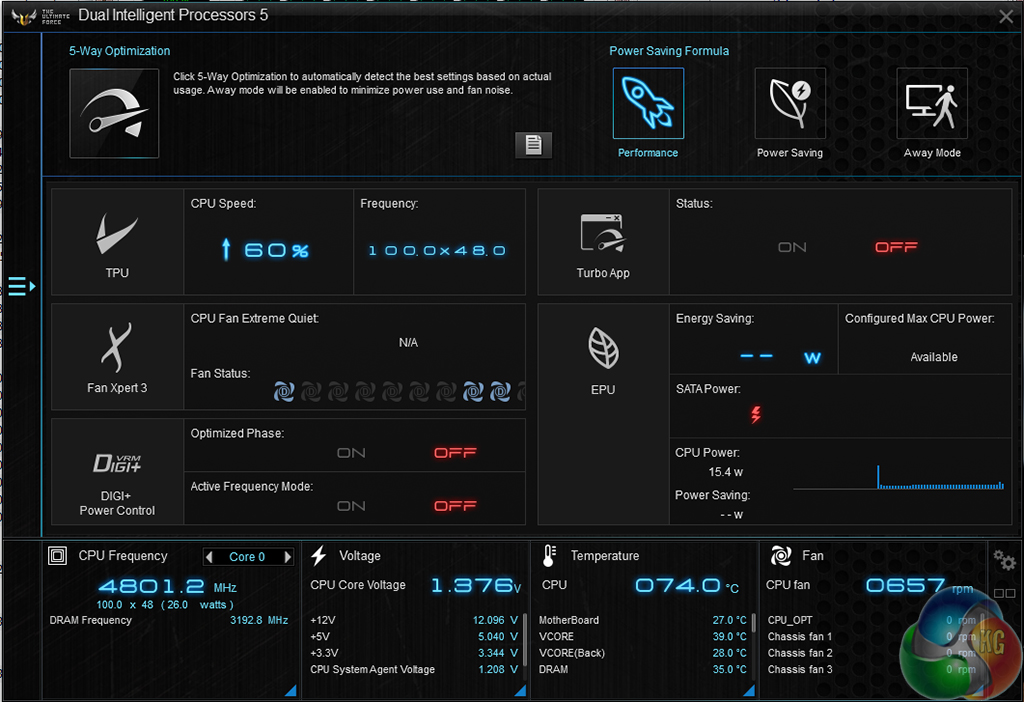
Task: Select next CPU core with right arrow
Action: pos(288,557)
